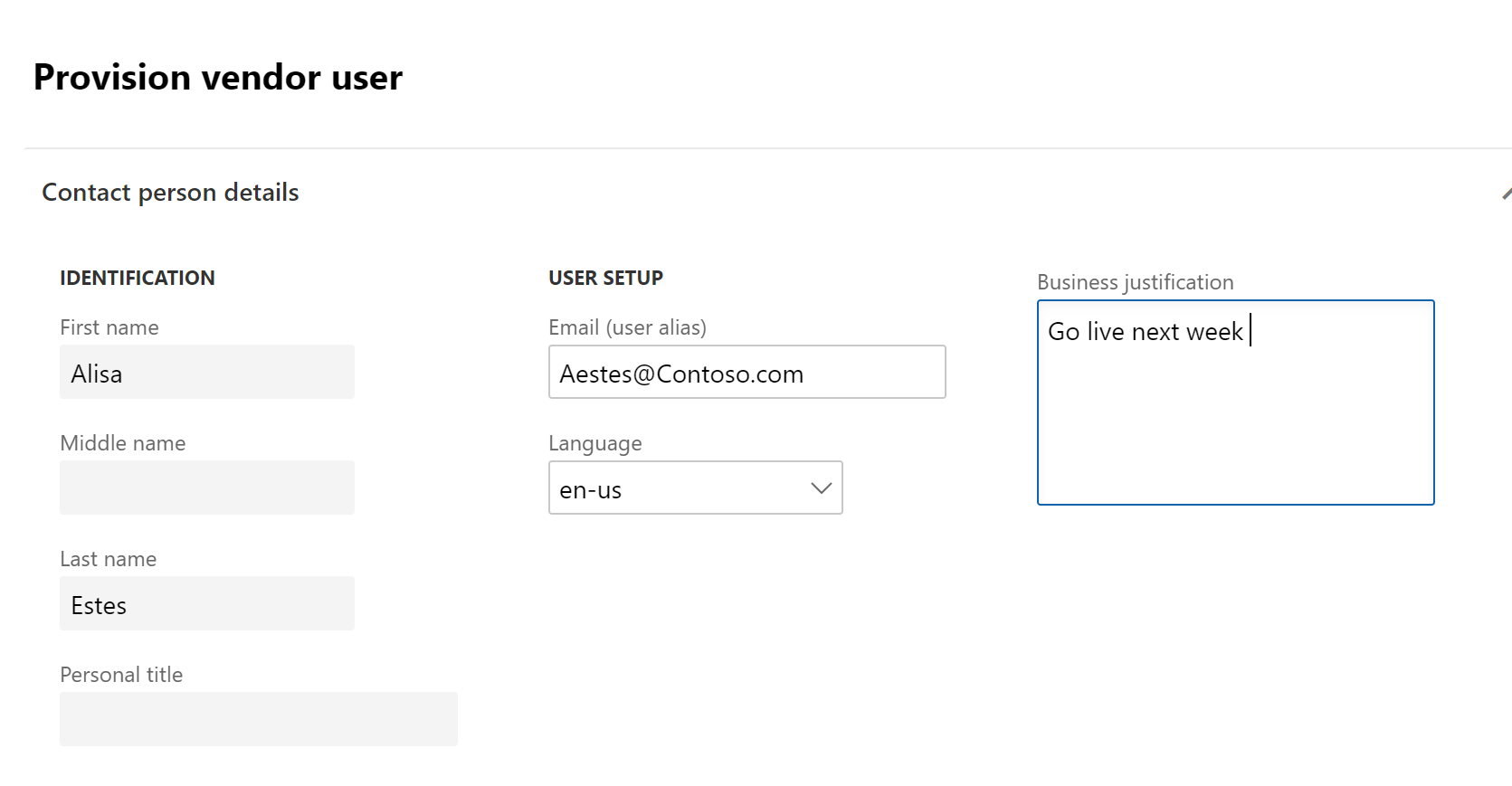Viewport: 1512px width, 786px height.
Task: Click the Language dropdown chevron arrow
Action: coord(821,488)
